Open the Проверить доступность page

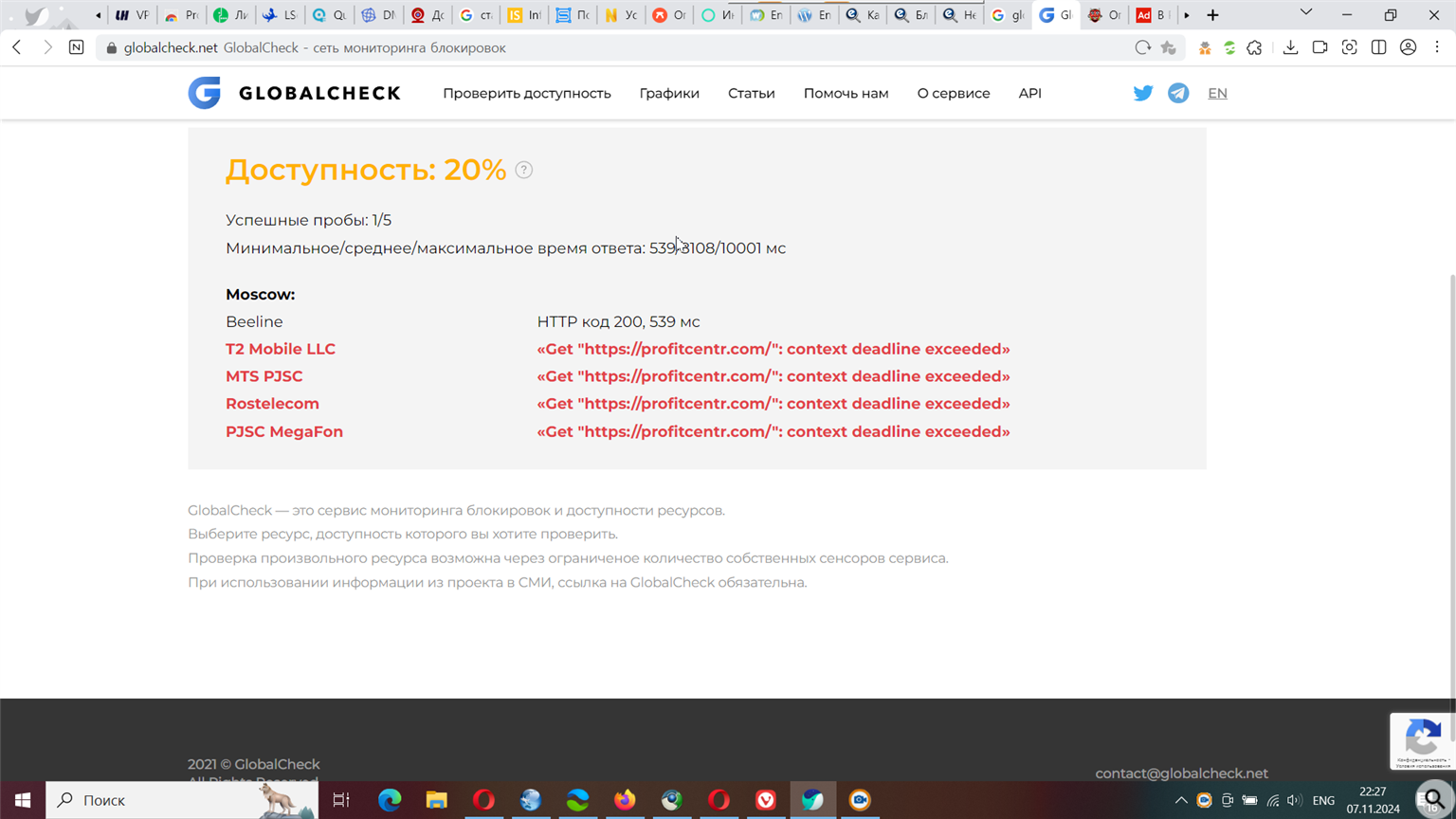click(x=527, y=93)
